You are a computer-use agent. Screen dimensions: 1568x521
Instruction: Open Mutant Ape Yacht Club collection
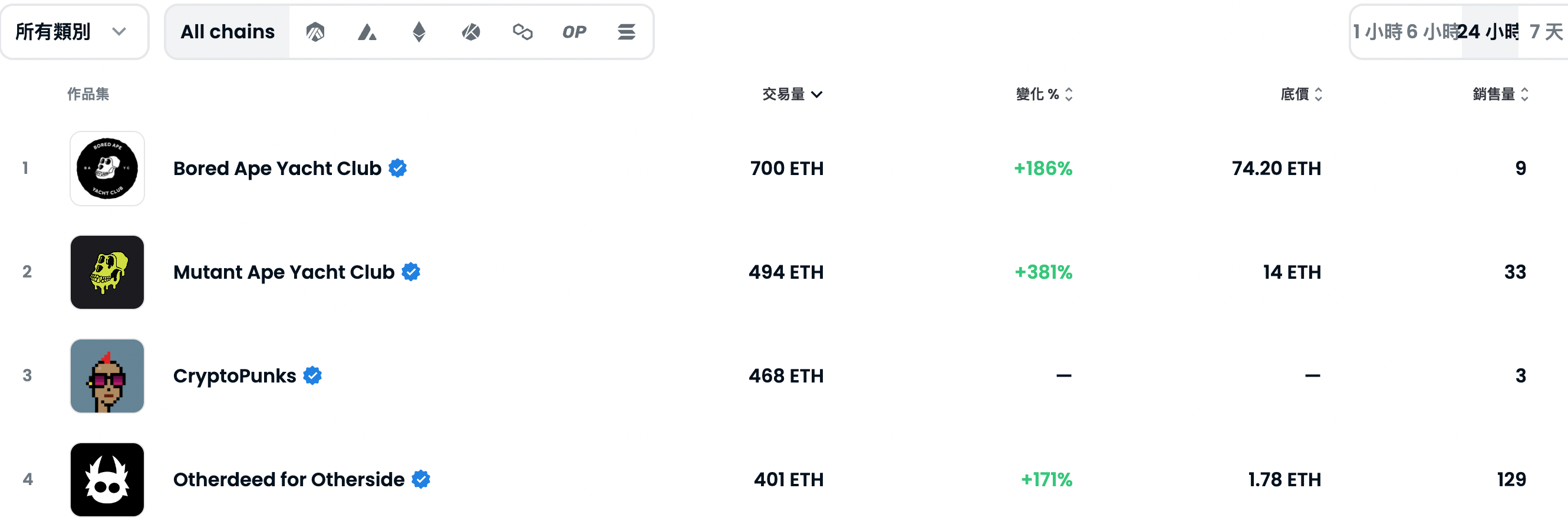point(284,272)
